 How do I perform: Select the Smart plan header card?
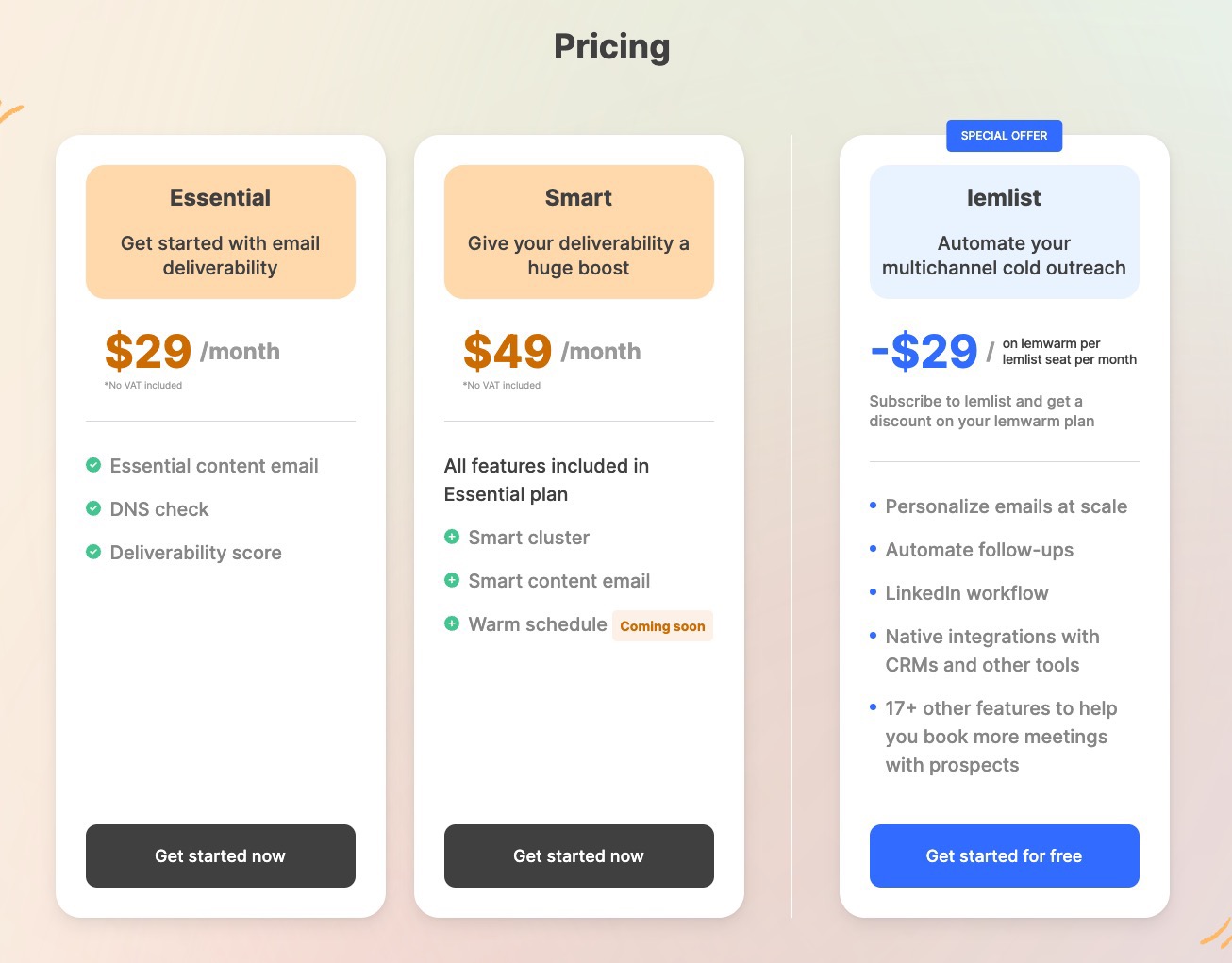[x=579, y=232]
